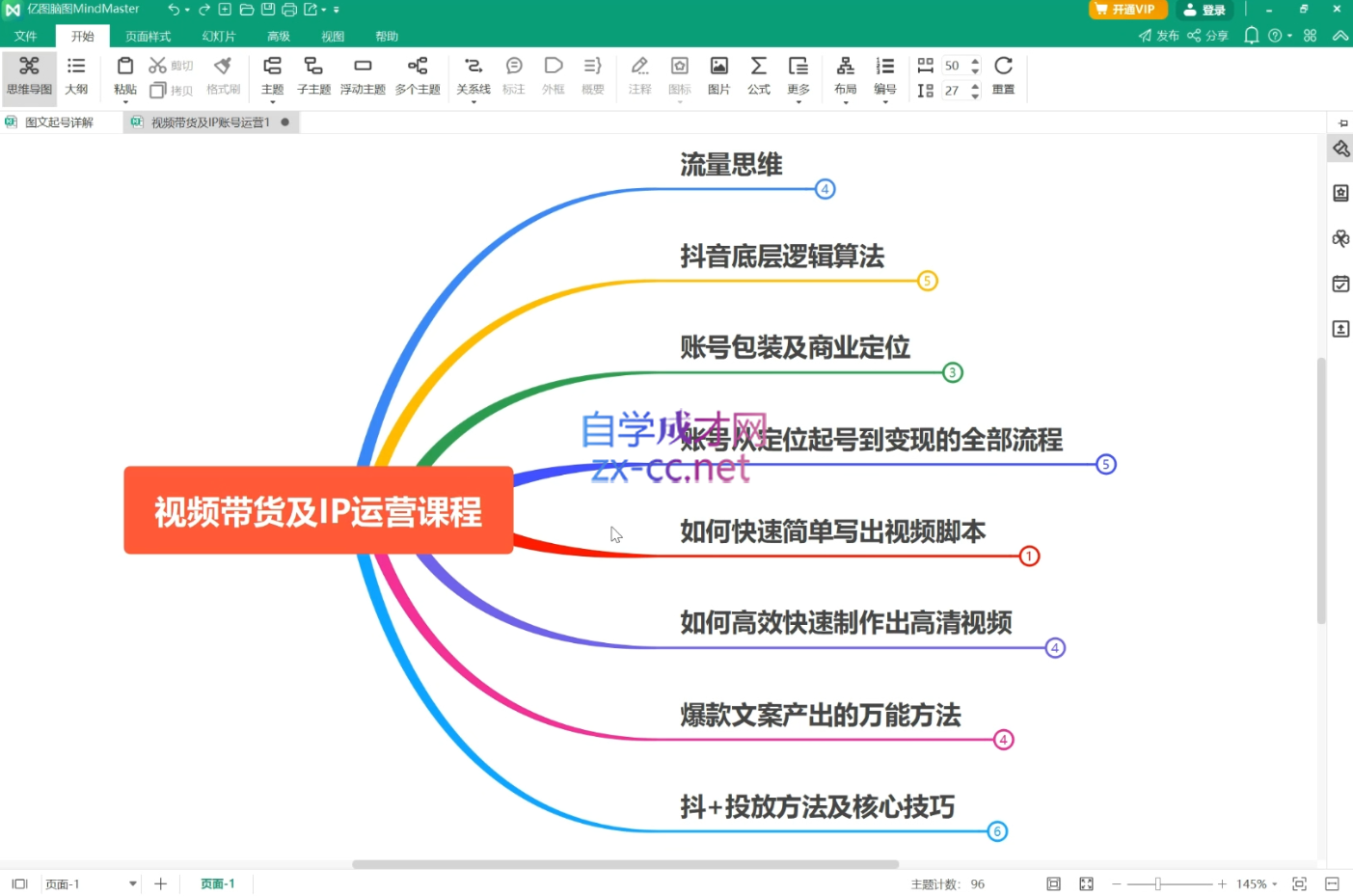Toggle the 抖+投放方法及核心技巧 branch circle
This screenshot has width=1353, height=896.
tap(997, 831)
